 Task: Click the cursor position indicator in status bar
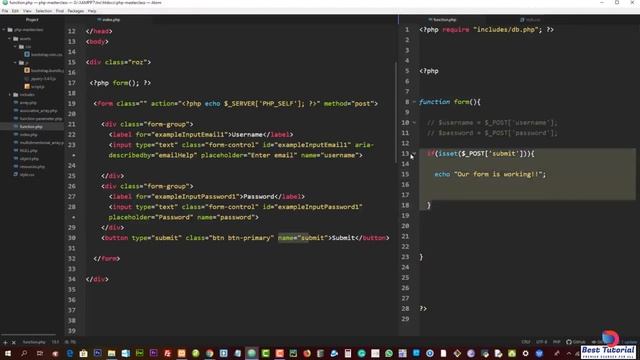click(x=56, y=342)
